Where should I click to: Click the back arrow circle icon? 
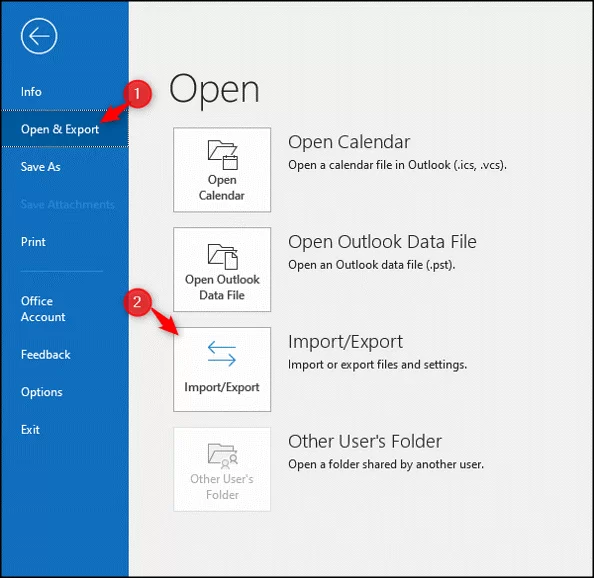[x=39, y=36]
